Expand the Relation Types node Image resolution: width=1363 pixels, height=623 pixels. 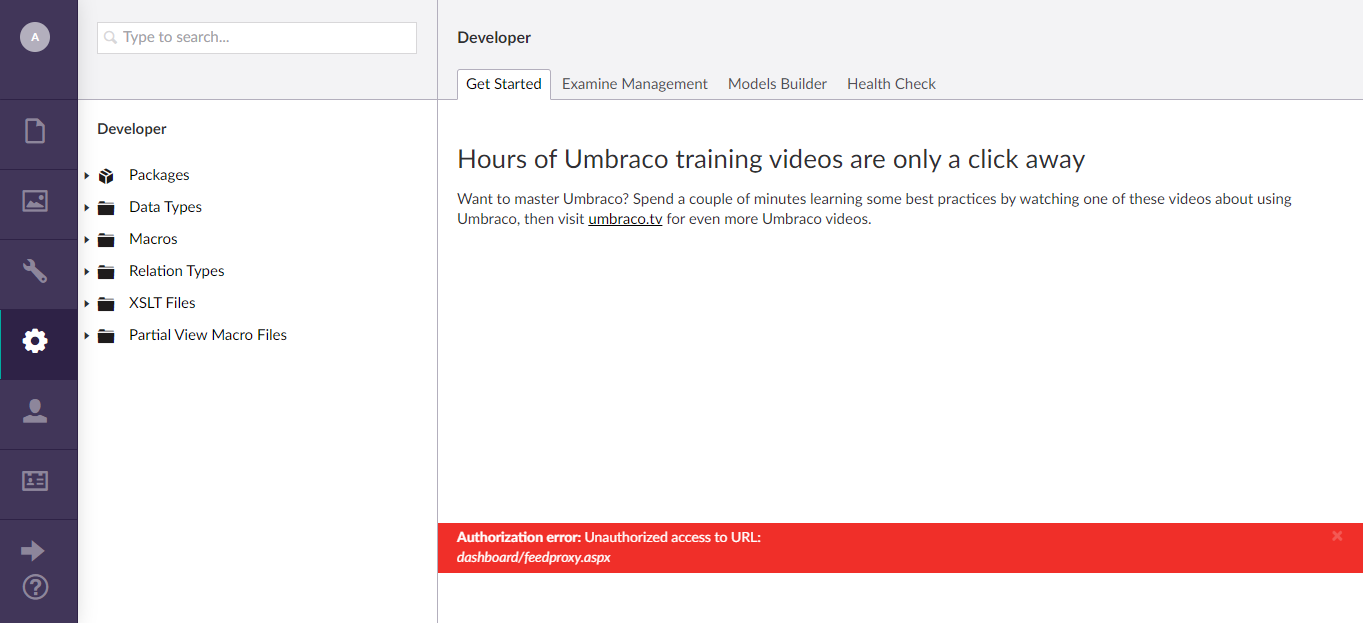tap(87, 272)
